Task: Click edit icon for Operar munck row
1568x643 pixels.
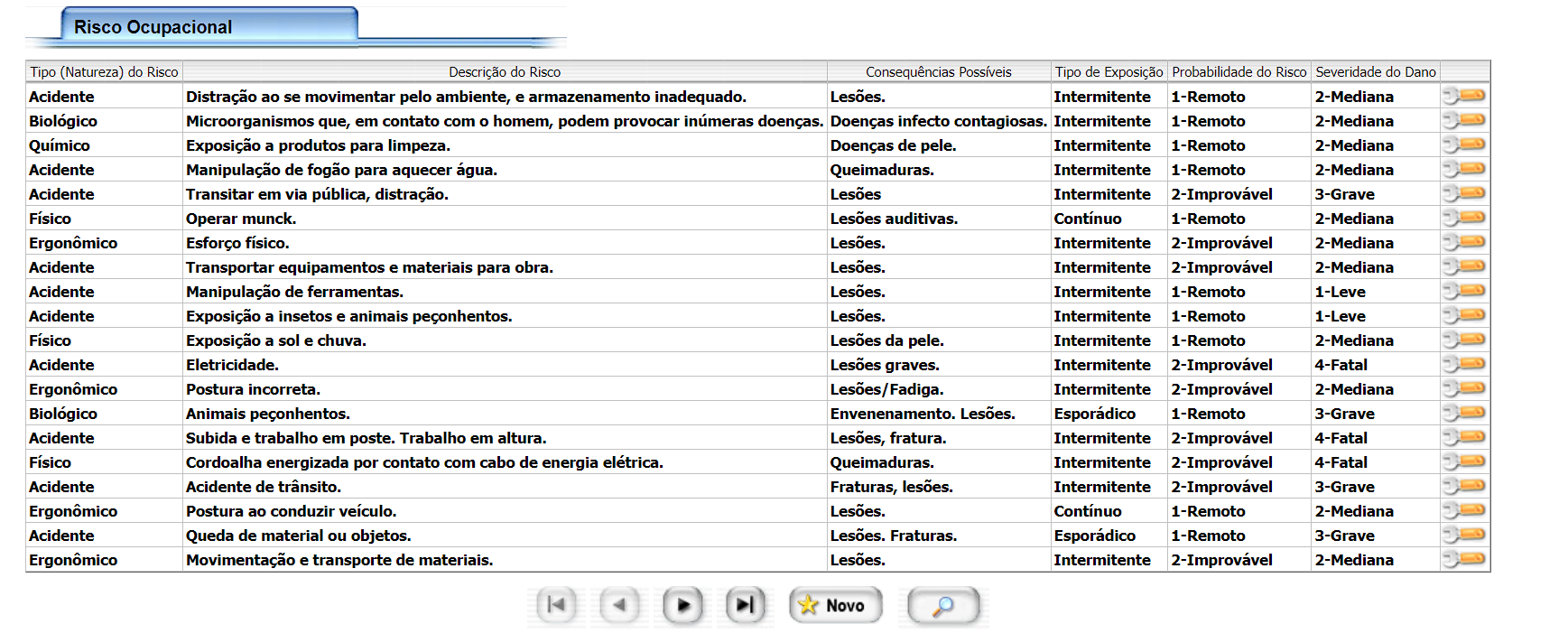Action: [x=1464, y=218]
